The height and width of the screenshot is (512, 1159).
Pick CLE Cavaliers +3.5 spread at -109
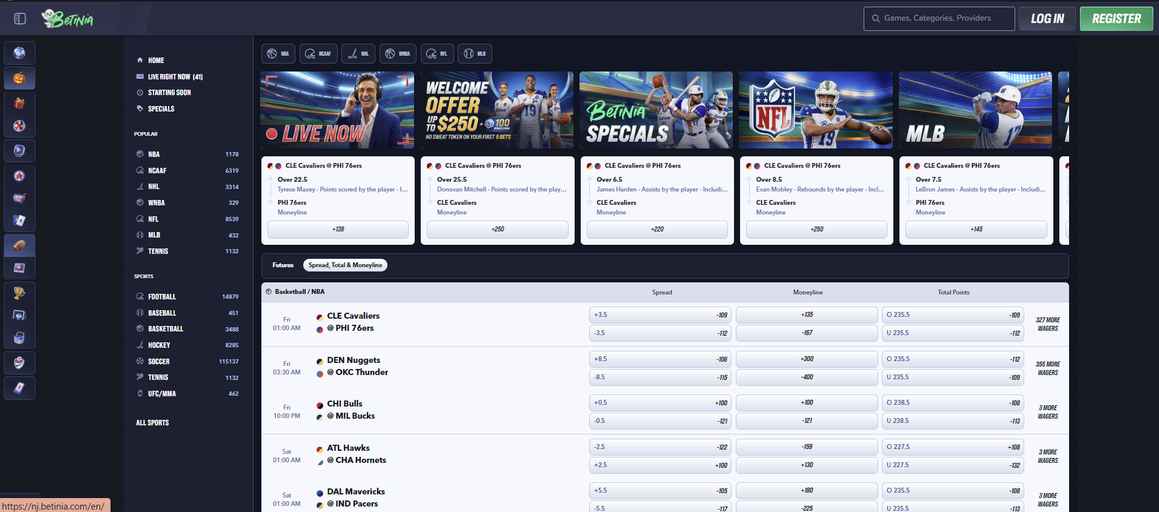660,315
